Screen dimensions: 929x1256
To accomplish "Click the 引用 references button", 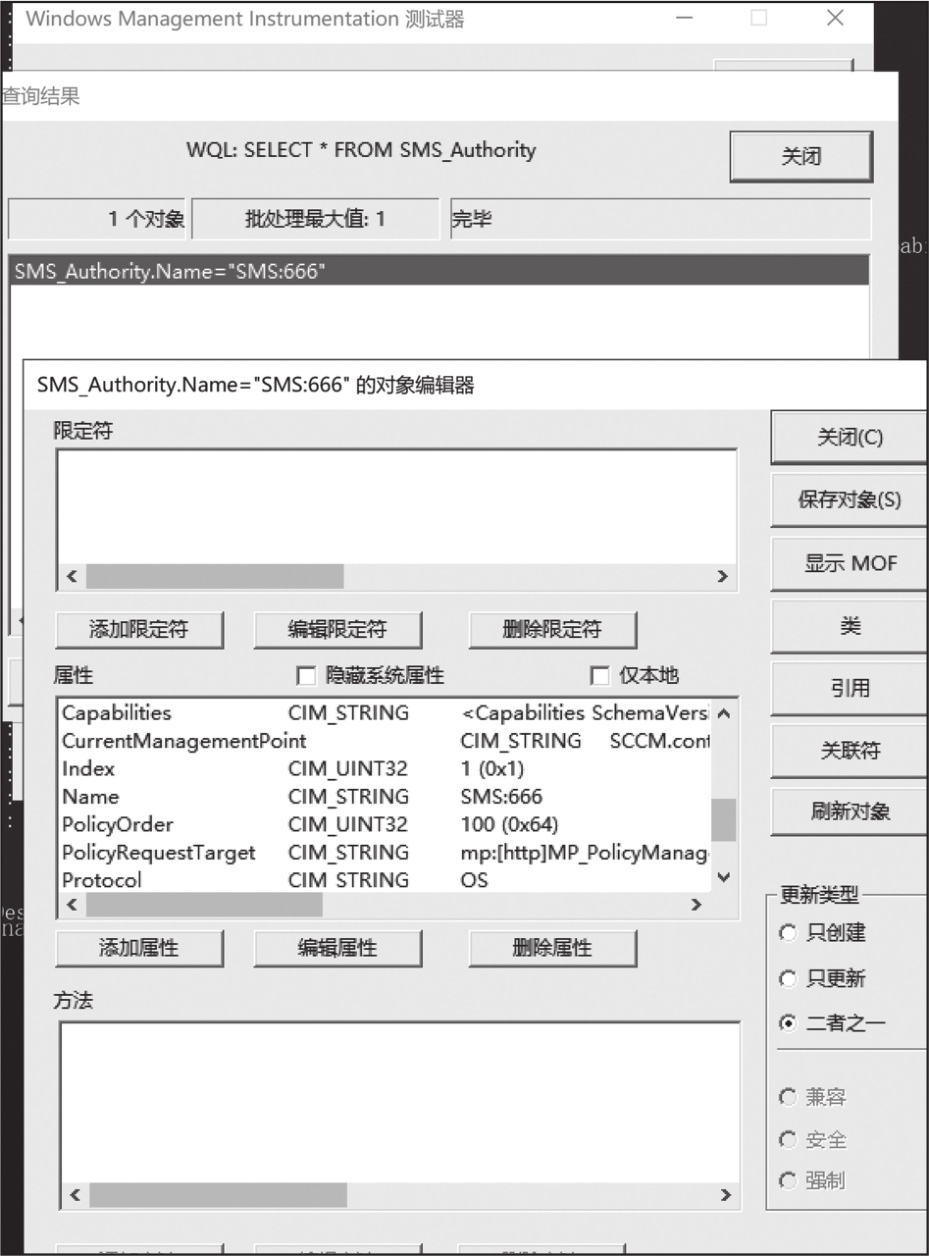I will pos(850,688).
